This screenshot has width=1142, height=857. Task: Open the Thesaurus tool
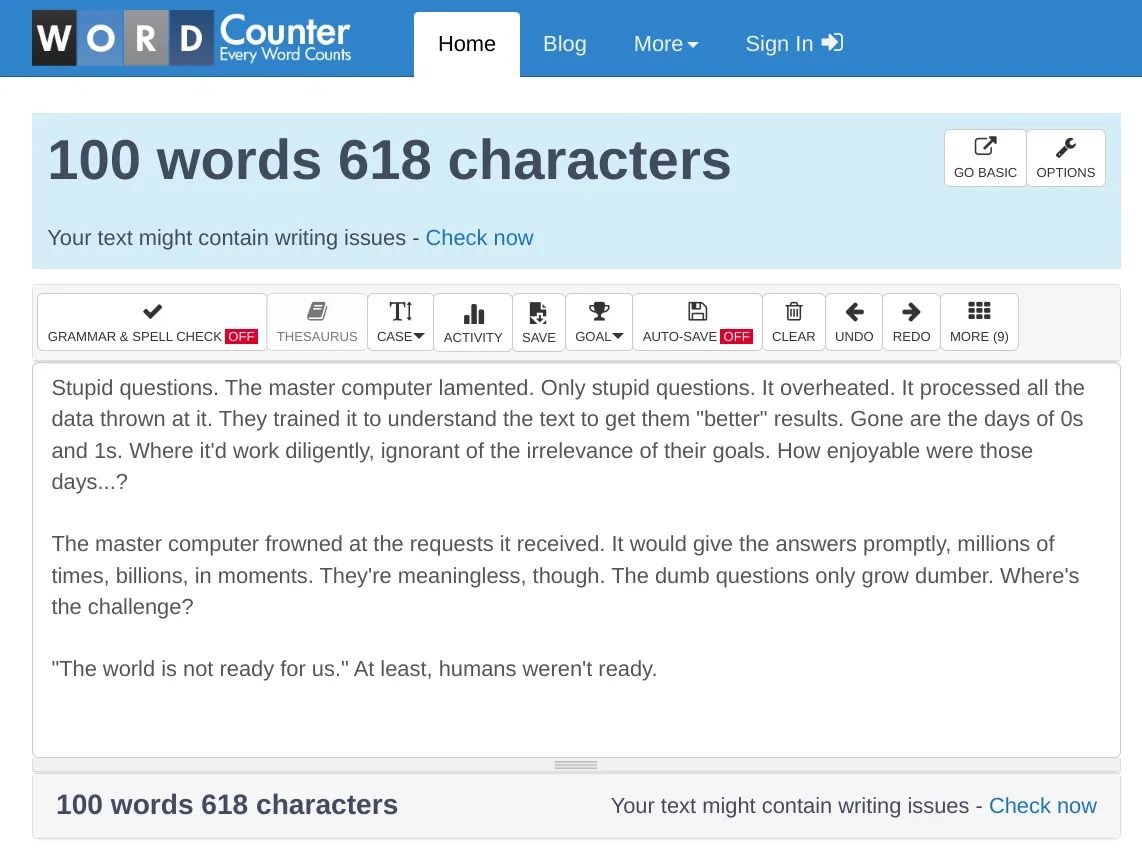point(317,322)
